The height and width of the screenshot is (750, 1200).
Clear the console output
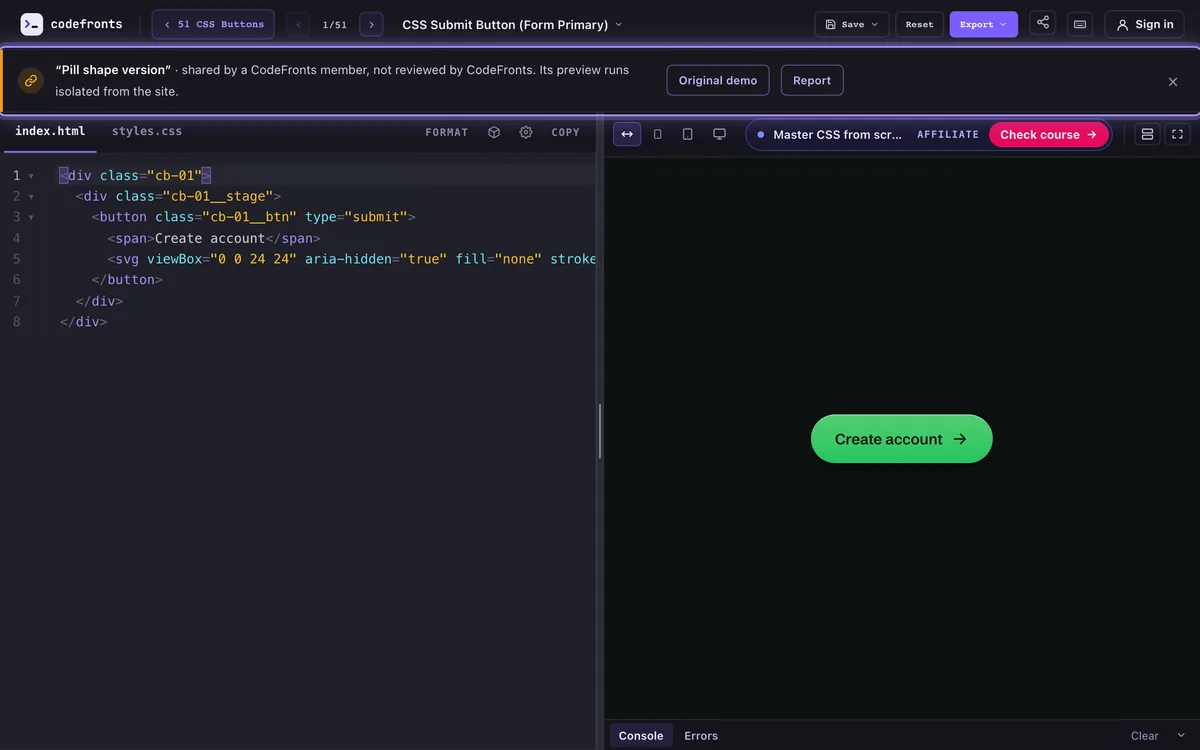1145,736
